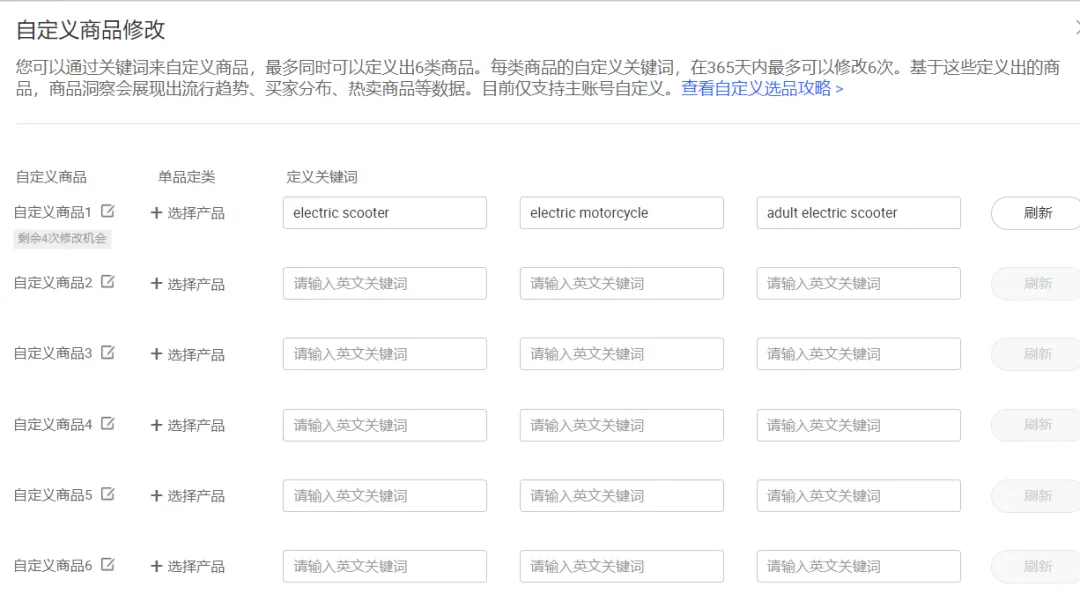Focus the 'adult electric scooter' keyword field
The image size is (1080, 609).
pyautogui.click(x=858, y=213)
